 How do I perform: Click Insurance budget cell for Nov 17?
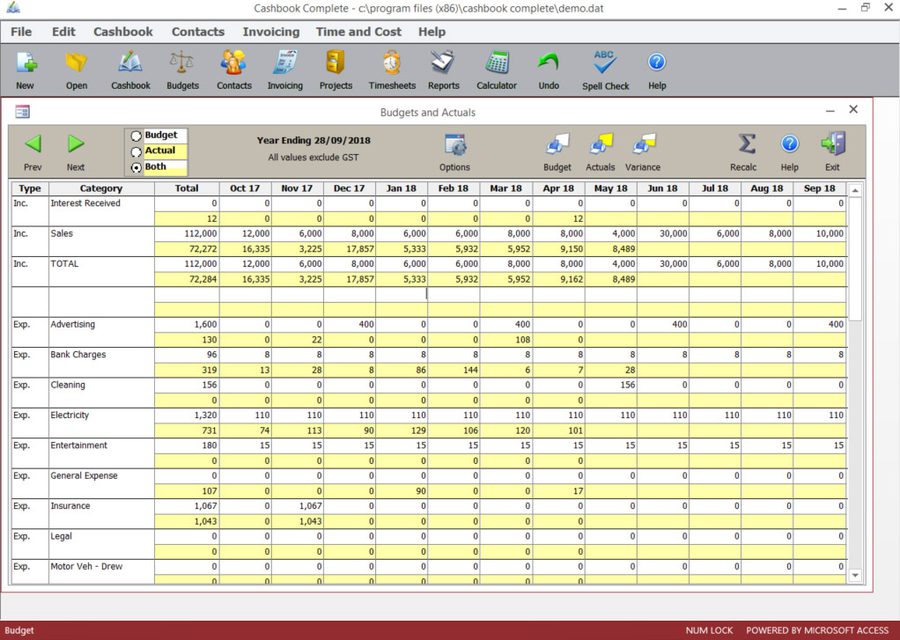click(297, 506)
